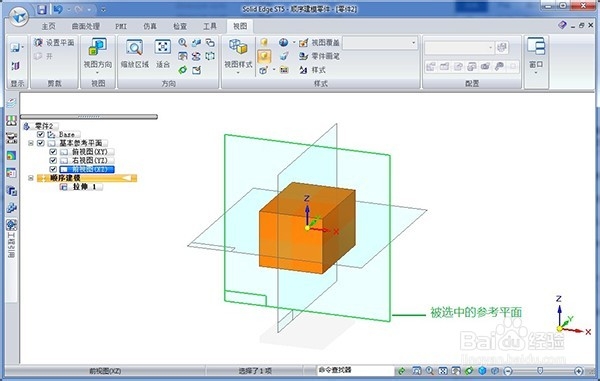This screenshot has height=381, width=600.
Task: Click the 视图样式 view style cubes icon
Action: tap(238, 47)
